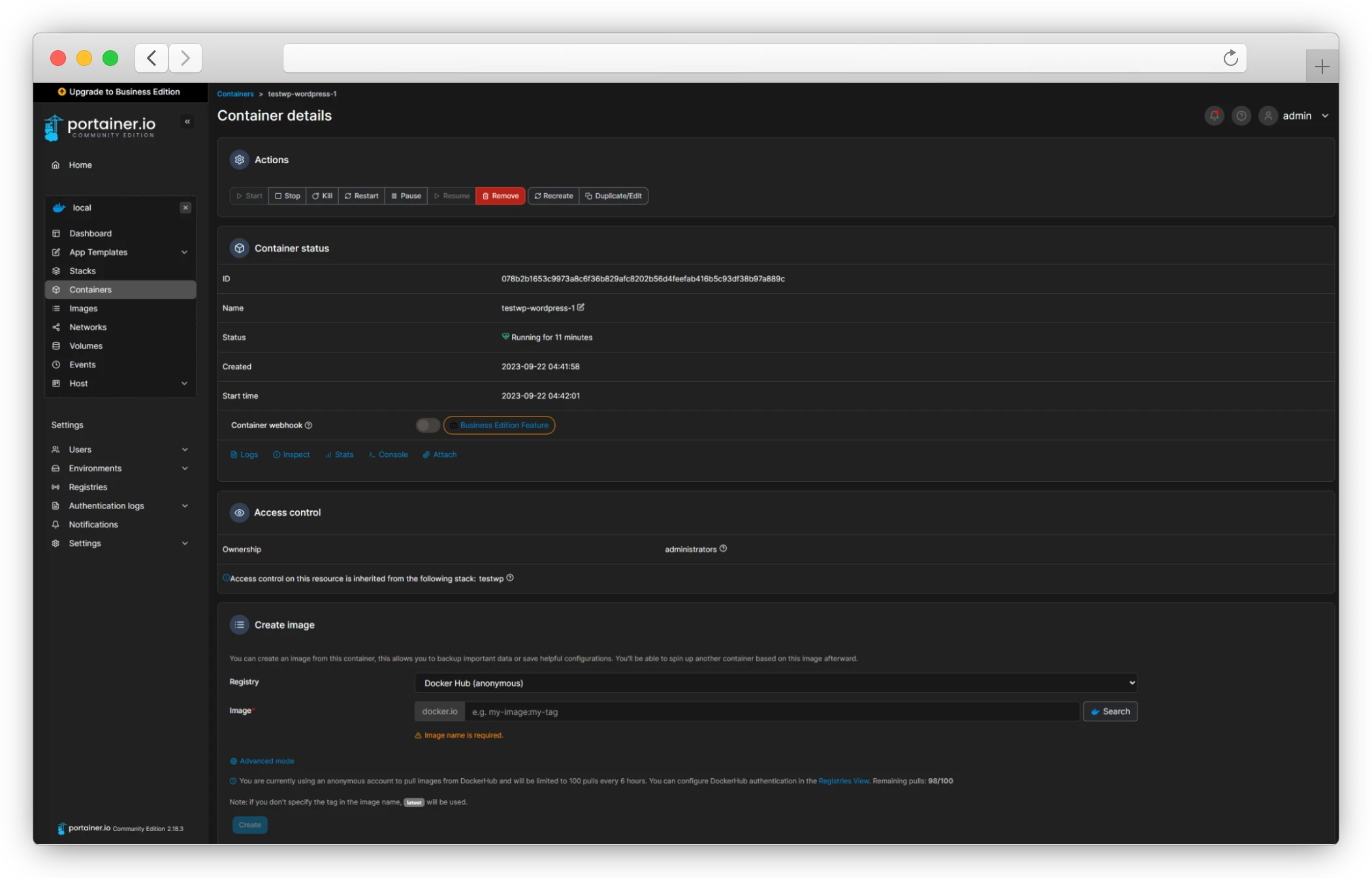
Task: Reload the page with the browser refresh icon
Action: tap(1230, 58)
